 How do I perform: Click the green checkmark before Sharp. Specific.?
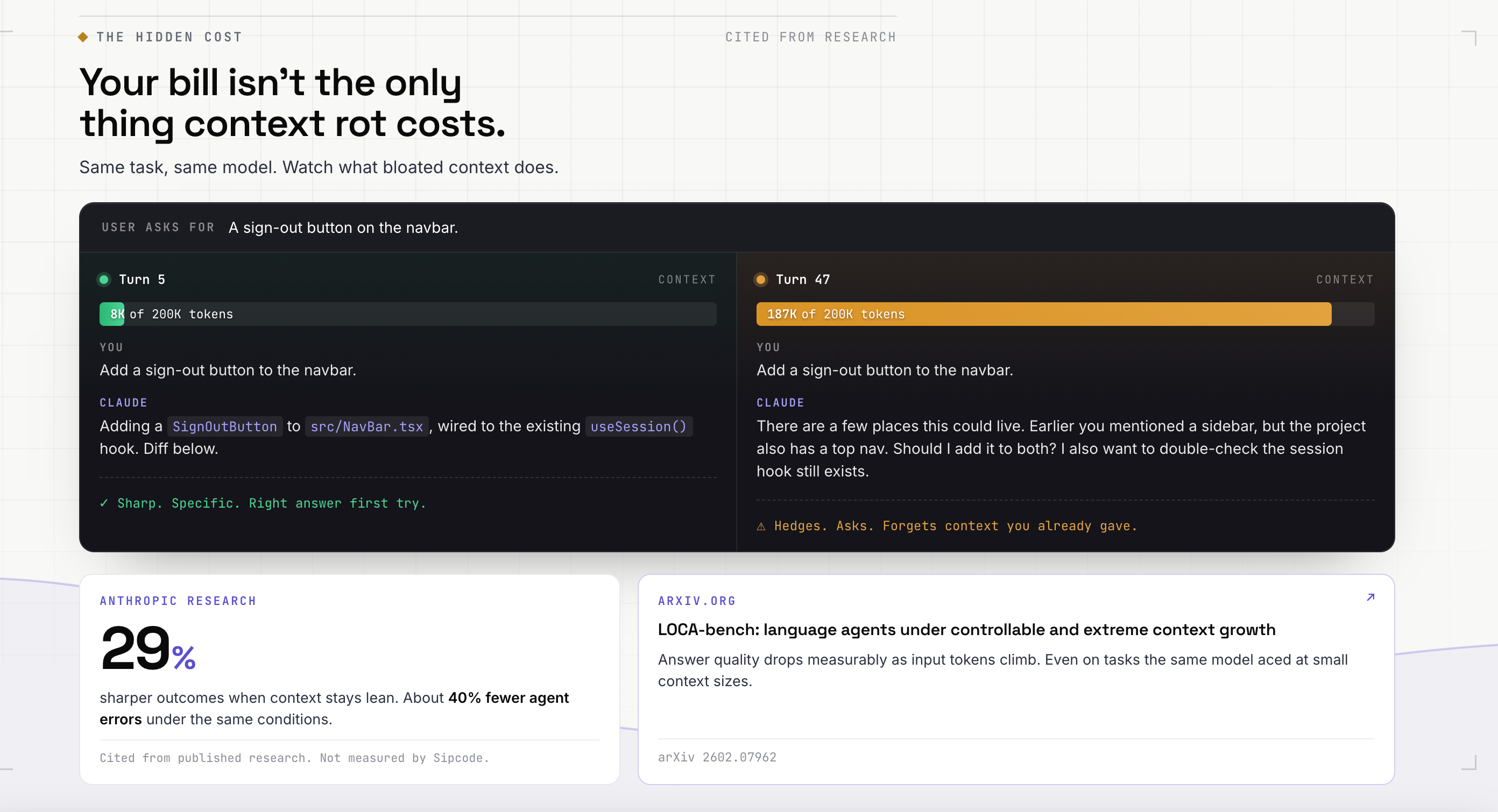click(104, 503)
